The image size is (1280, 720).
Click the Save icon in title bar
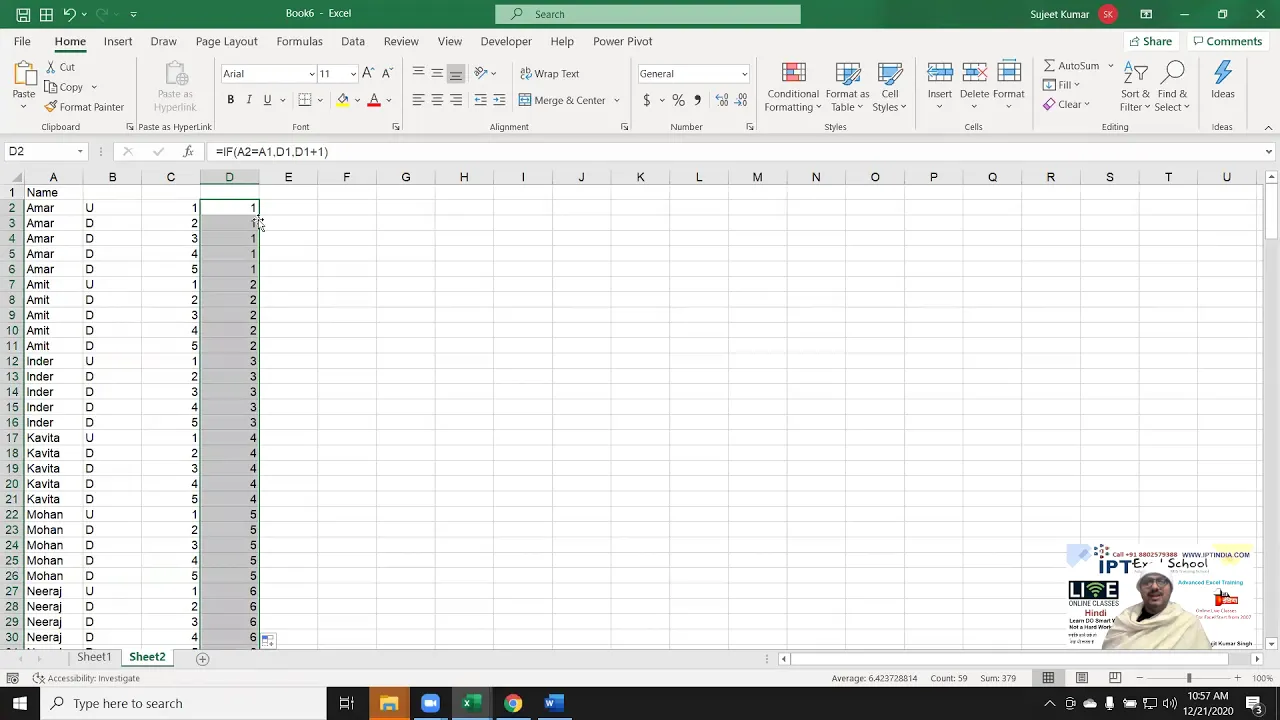(22, 14)
